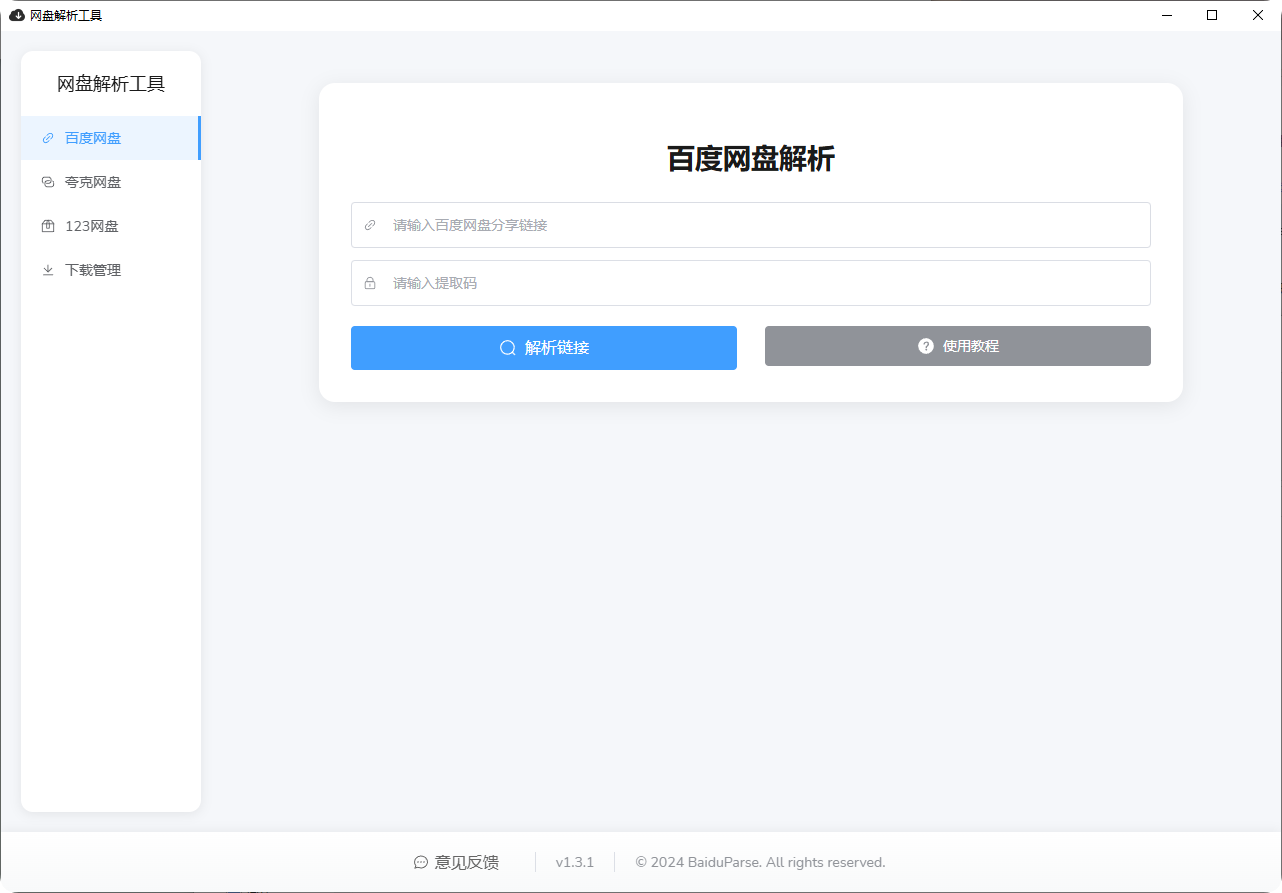Open the 使用教程 tutorial button
This screenshot has height=893, width=1282.
click(958, 346)
